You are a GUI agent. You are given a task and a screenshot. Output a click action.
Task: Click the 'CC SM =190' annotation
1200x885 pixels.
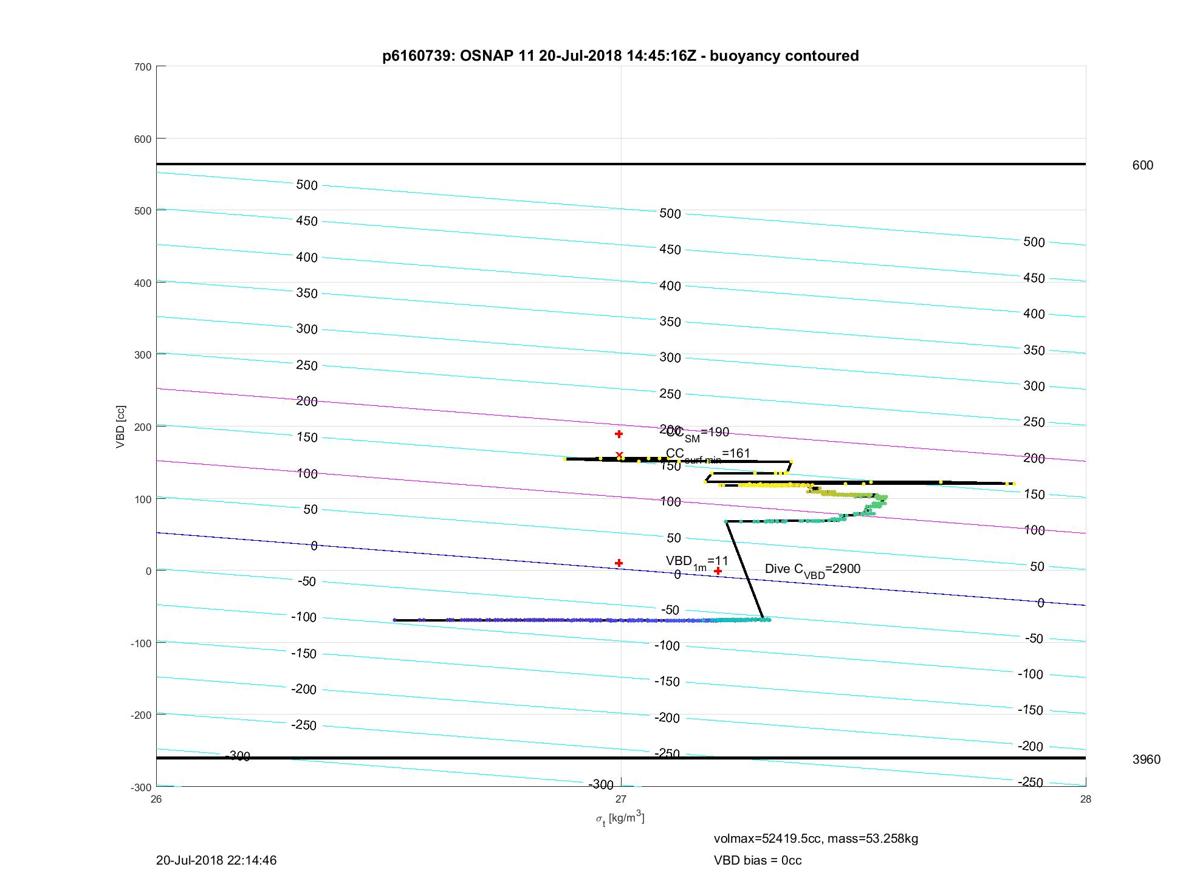[x=698, y=433]
